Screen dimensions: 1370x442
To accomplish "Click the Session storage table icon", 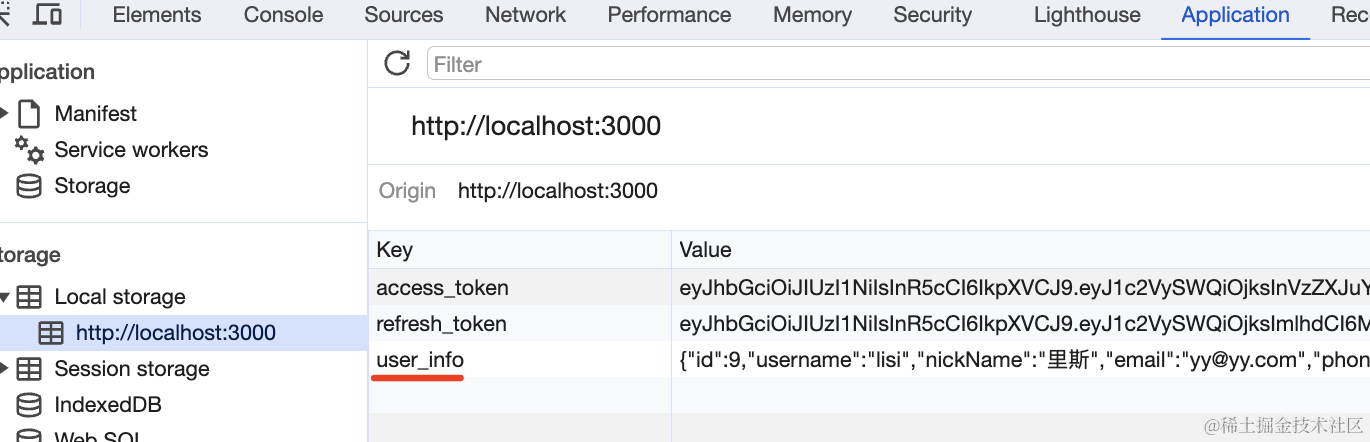I will 30,369.
